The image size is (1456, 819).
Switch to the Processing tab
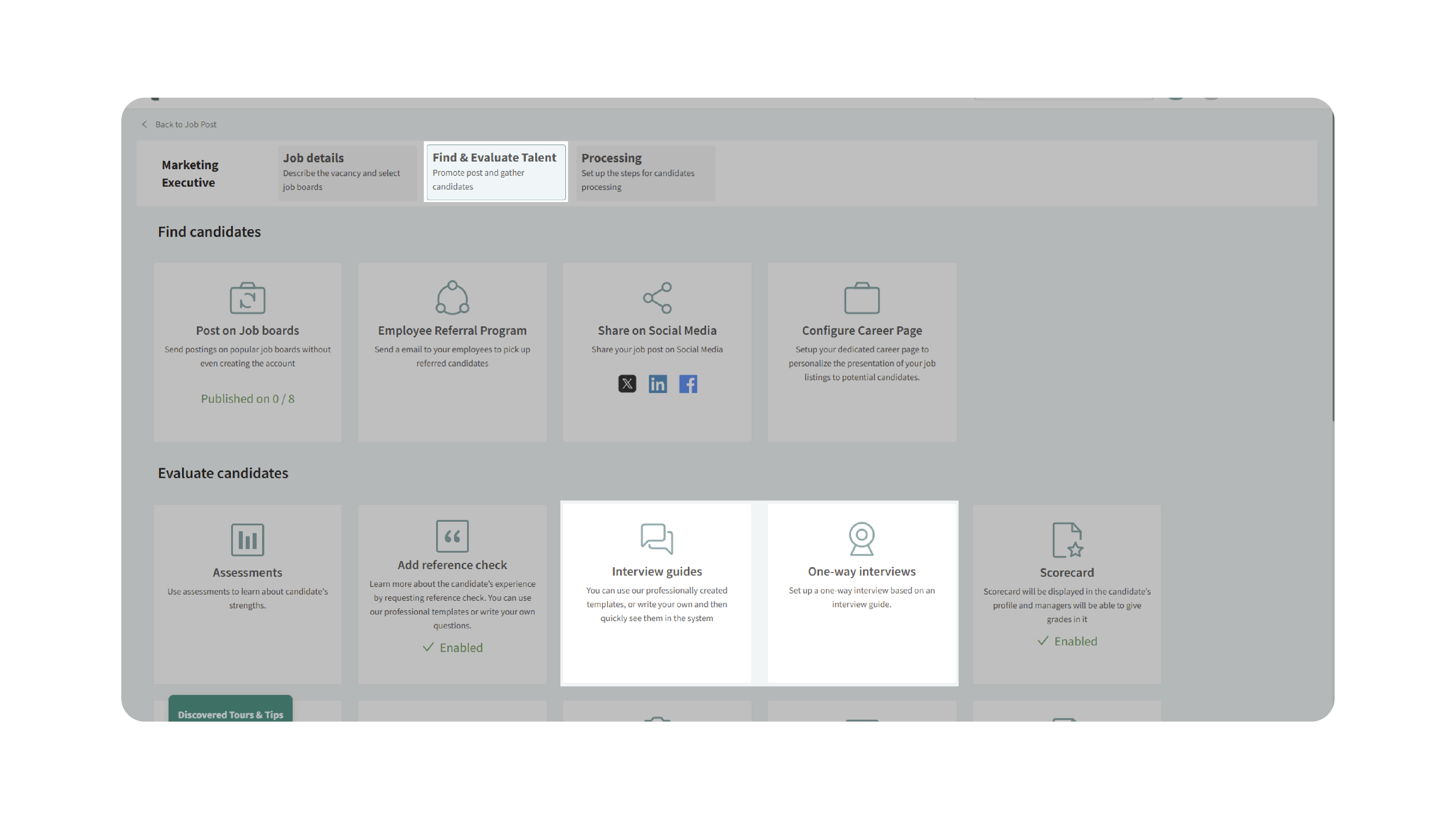[x=645, y=172]
